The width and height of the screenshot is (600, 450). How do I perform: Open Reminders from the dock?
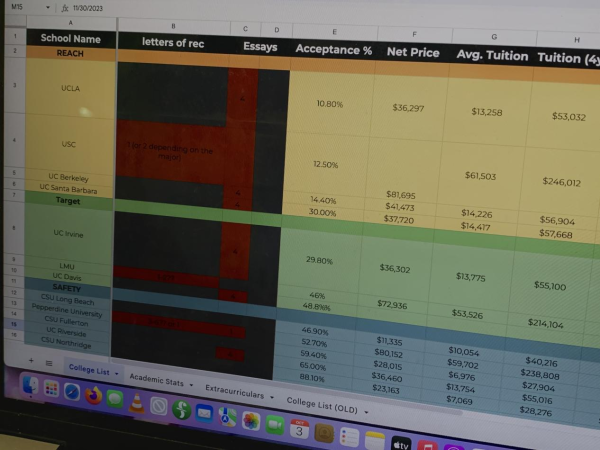[x=349, y=437]
